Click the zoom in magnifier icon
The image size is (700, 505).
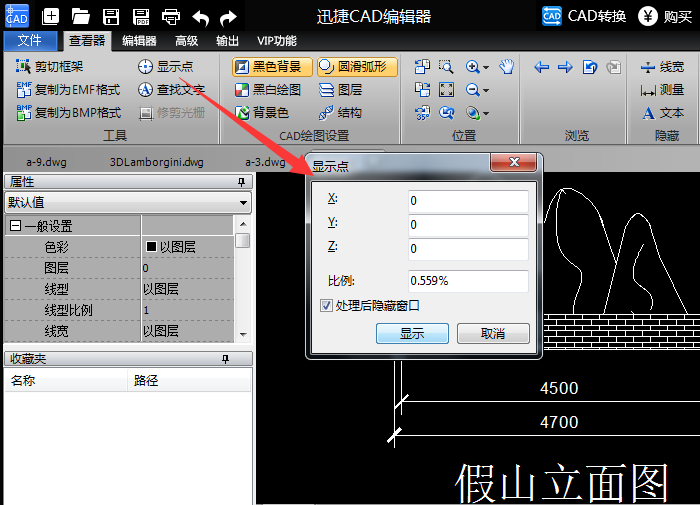click(472, 67)
